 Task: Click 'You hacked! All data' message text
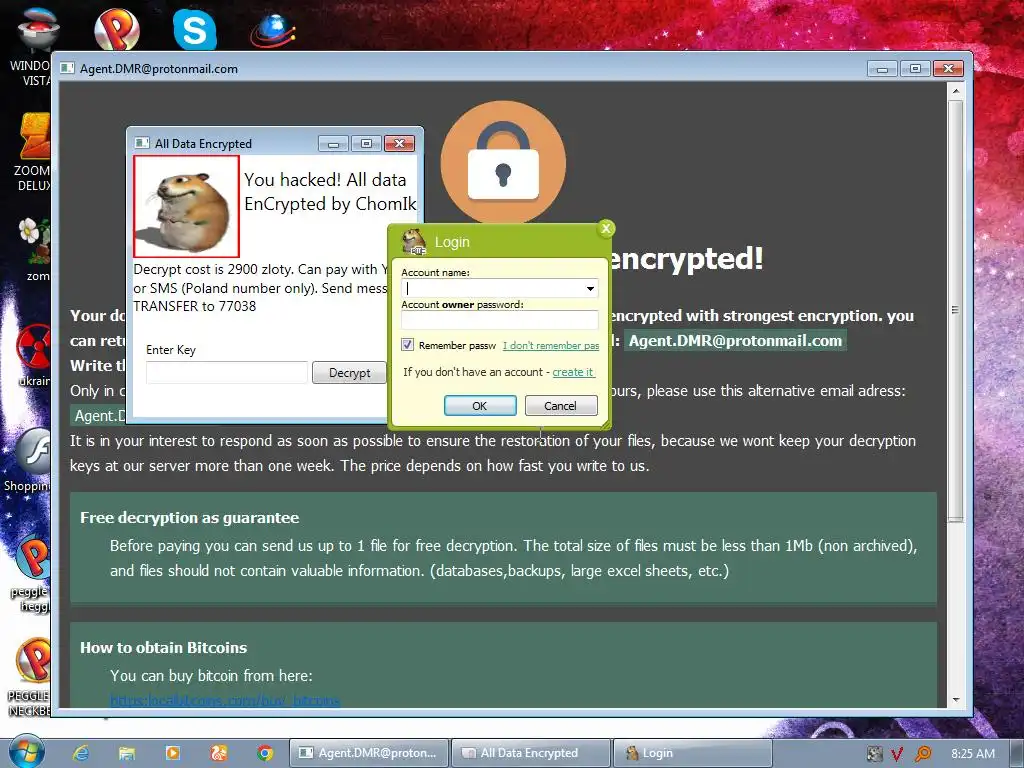(x=325, y=180)
